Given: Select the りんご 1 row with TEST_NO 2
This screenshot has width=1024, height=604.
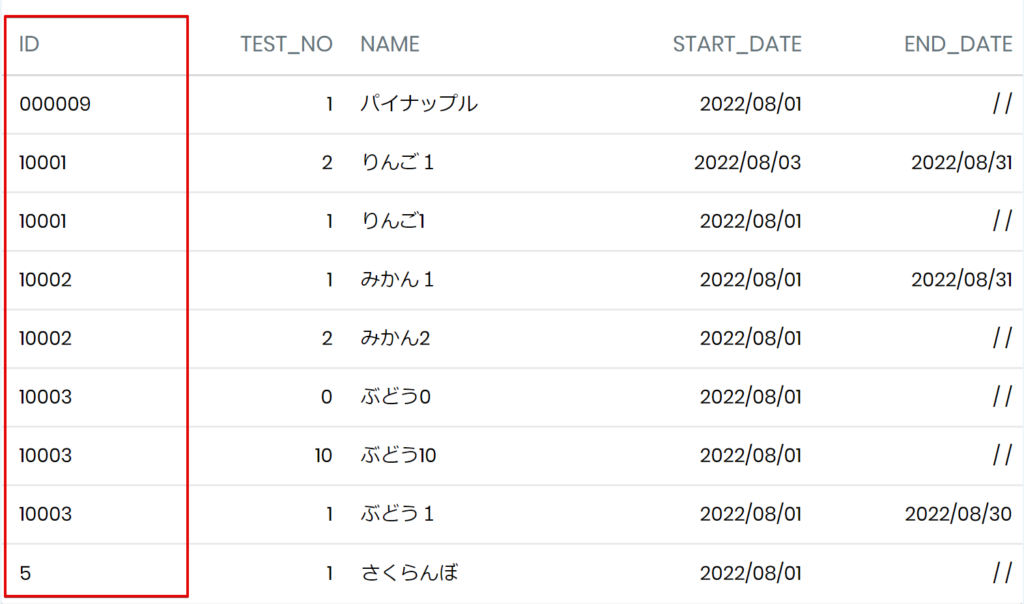Looking at the screenshot, I should click(512, 163).
